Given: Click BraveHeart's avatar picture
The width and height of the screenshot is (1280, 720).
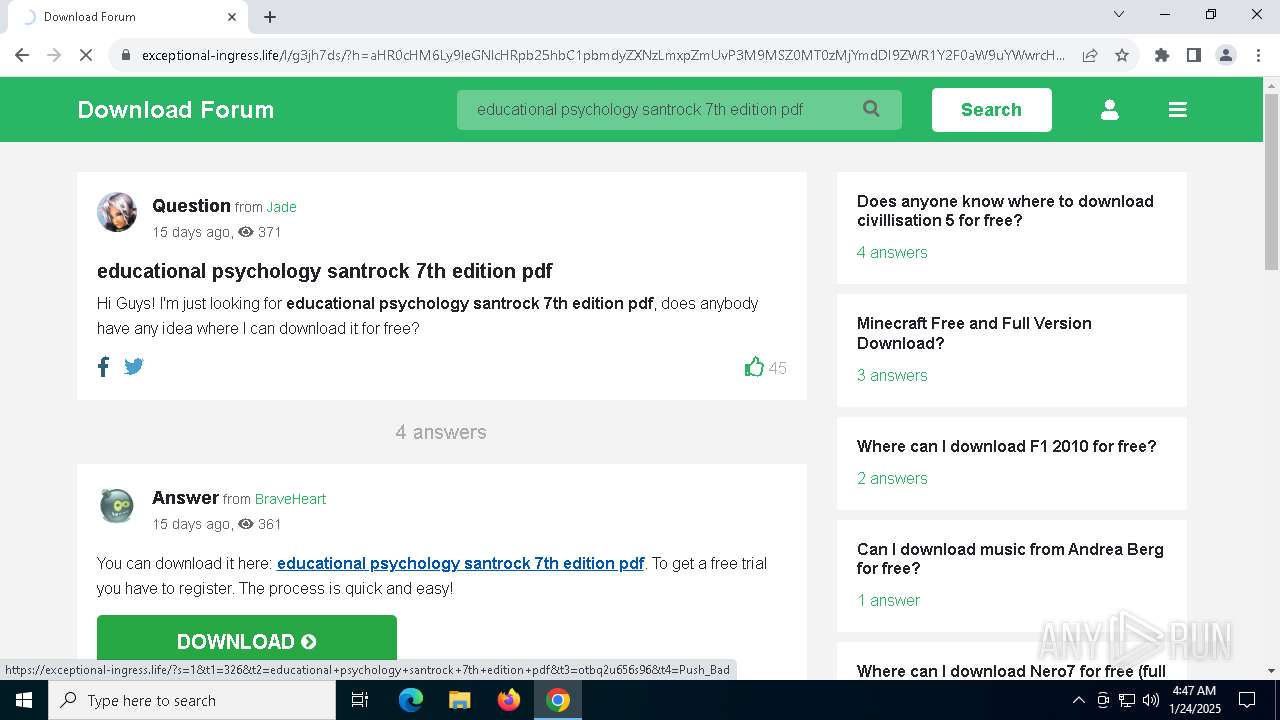Looking at the screenshot, I should [117, 505].
